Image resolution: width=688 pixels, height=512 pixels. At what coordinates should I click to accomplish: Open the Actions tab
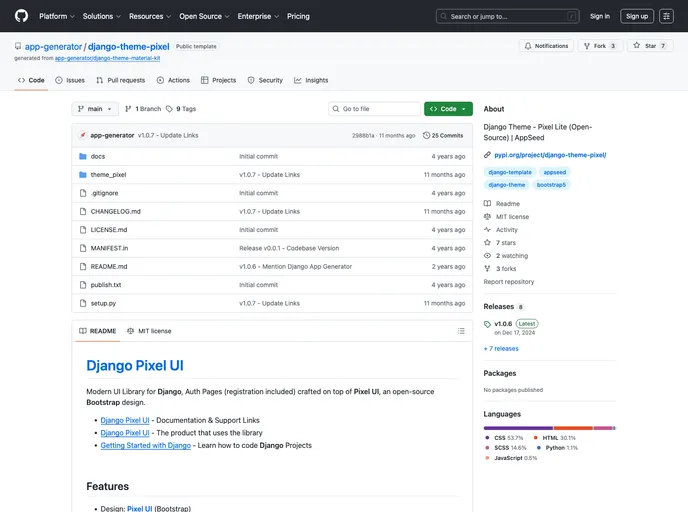click(x=173, y=80)
